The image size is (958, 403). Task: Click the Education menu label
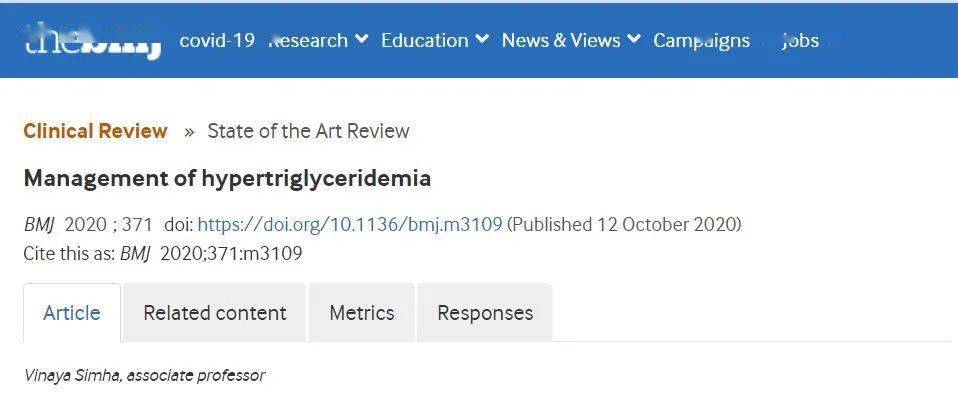[425, 41]
